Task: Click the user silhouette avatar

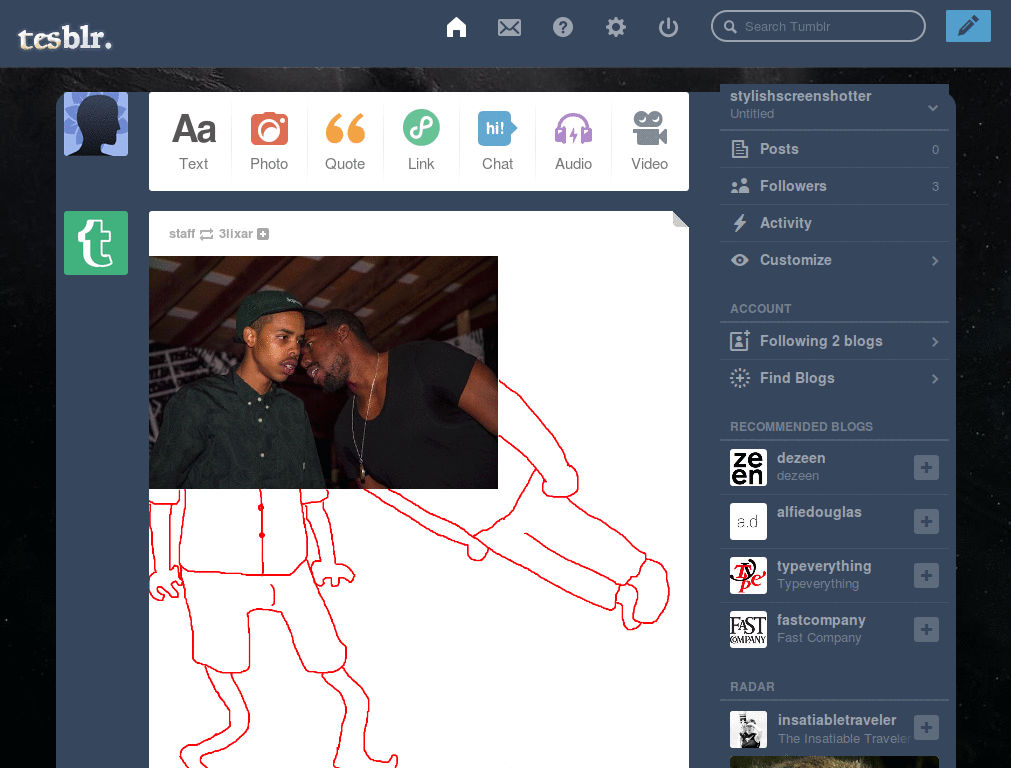Action: click(96, 124)
